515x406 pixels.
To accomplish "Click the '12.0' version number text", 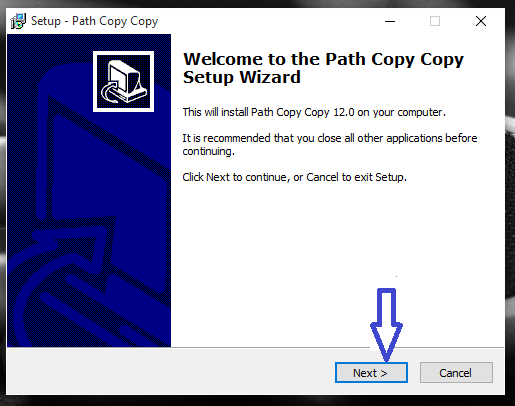I will click(x=344, y=112).
